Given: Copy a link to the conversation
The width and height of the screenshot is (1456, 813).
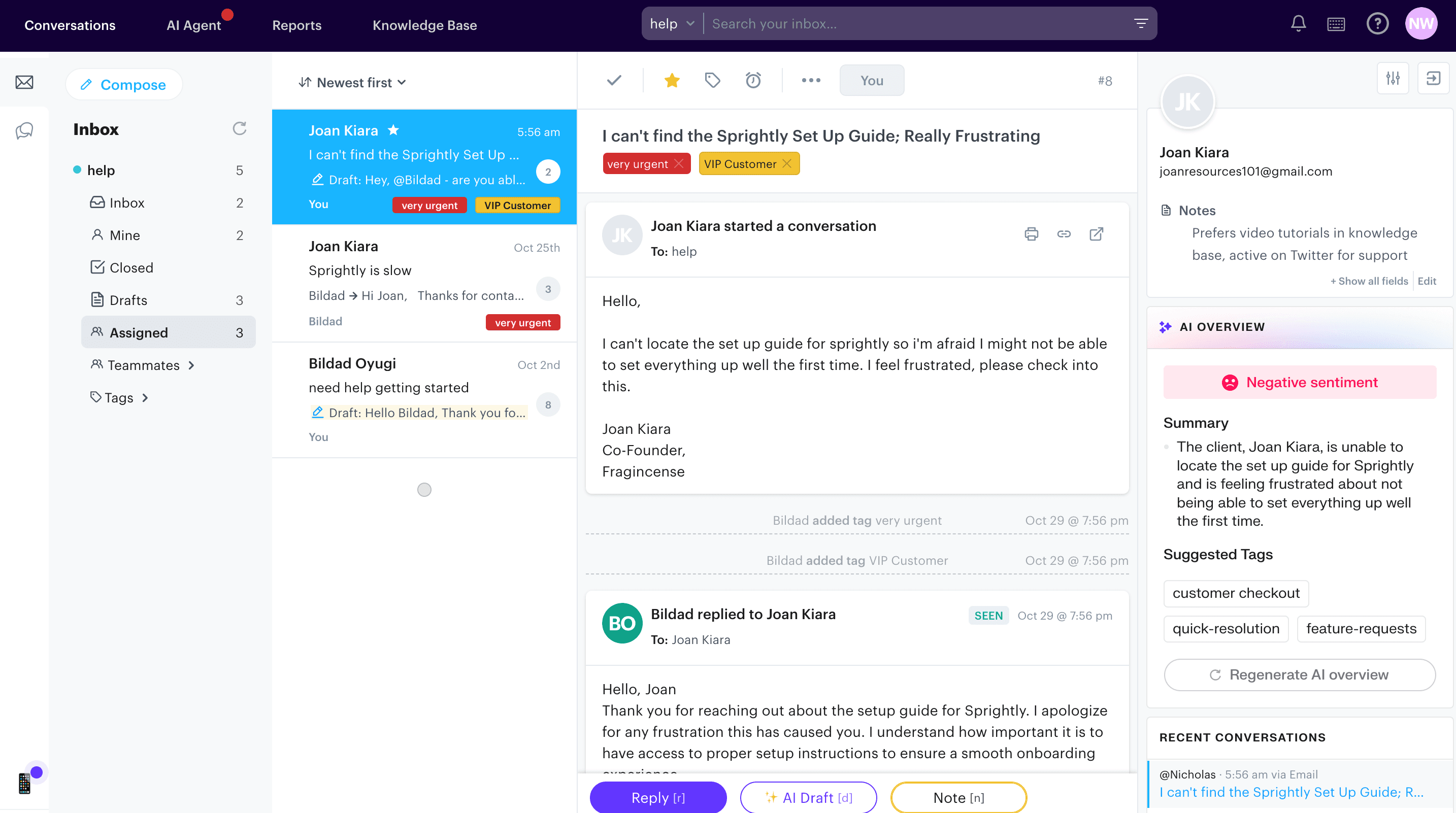Looking at the screenshot, I should (x=1064, y=234).
